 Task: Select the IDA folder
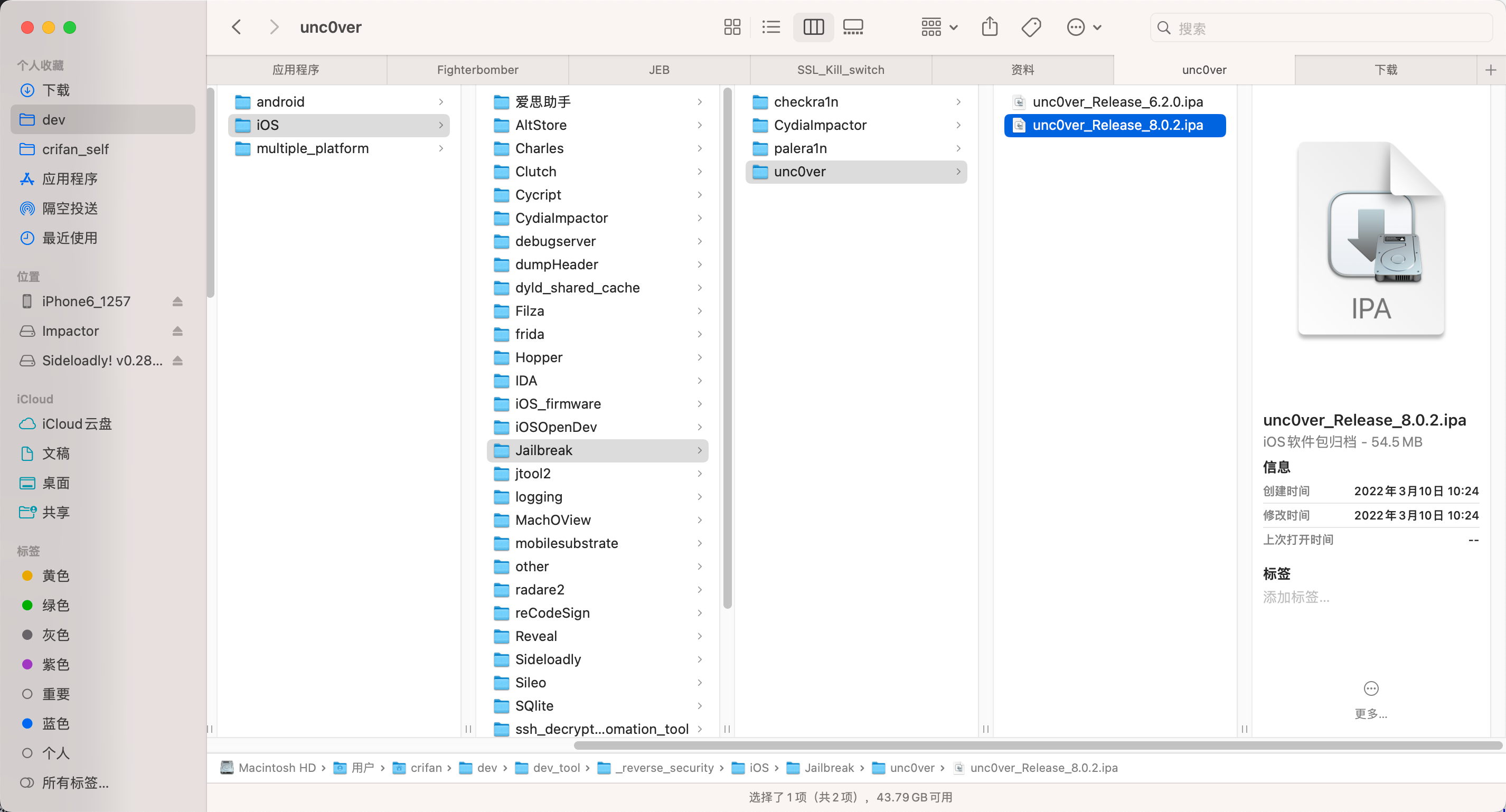598,381
